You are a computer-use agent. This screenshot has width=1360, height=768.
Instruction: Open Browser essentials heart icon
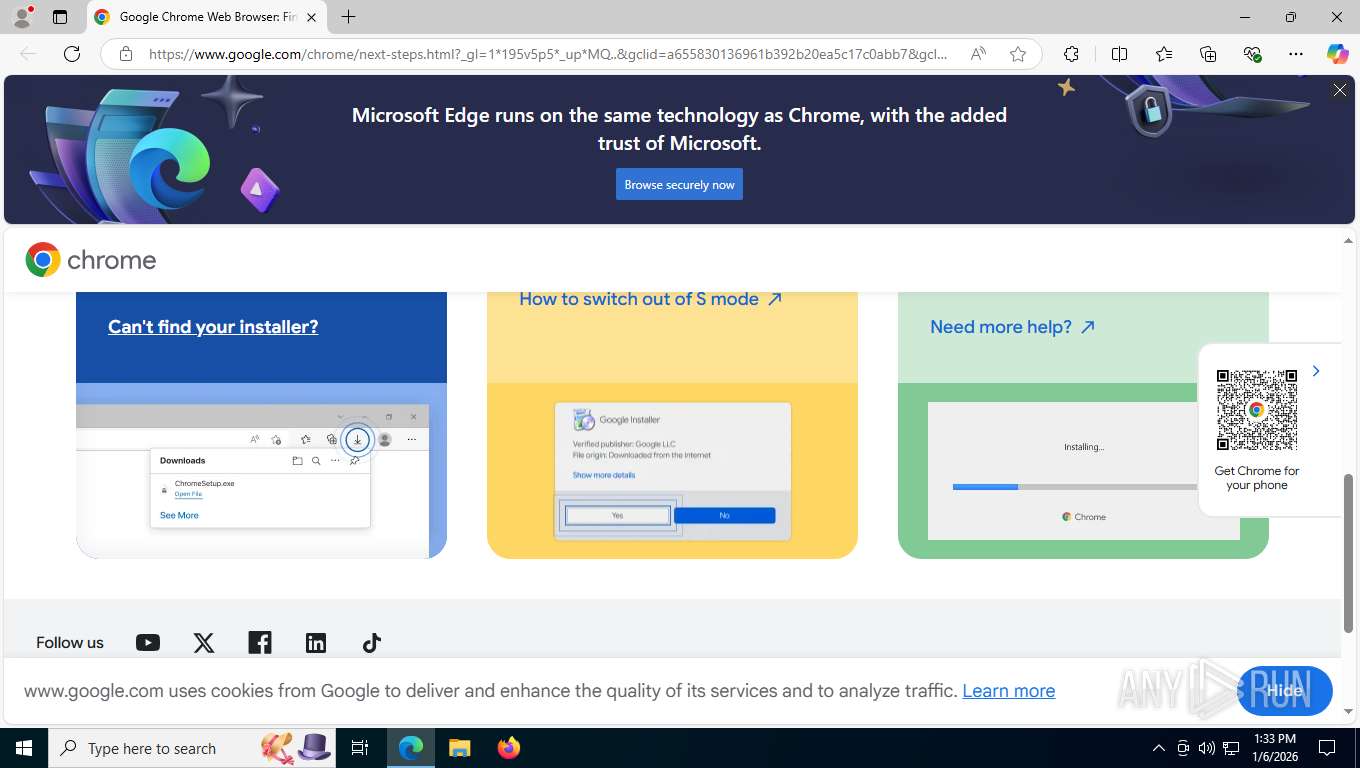(x=1252, y=54)
